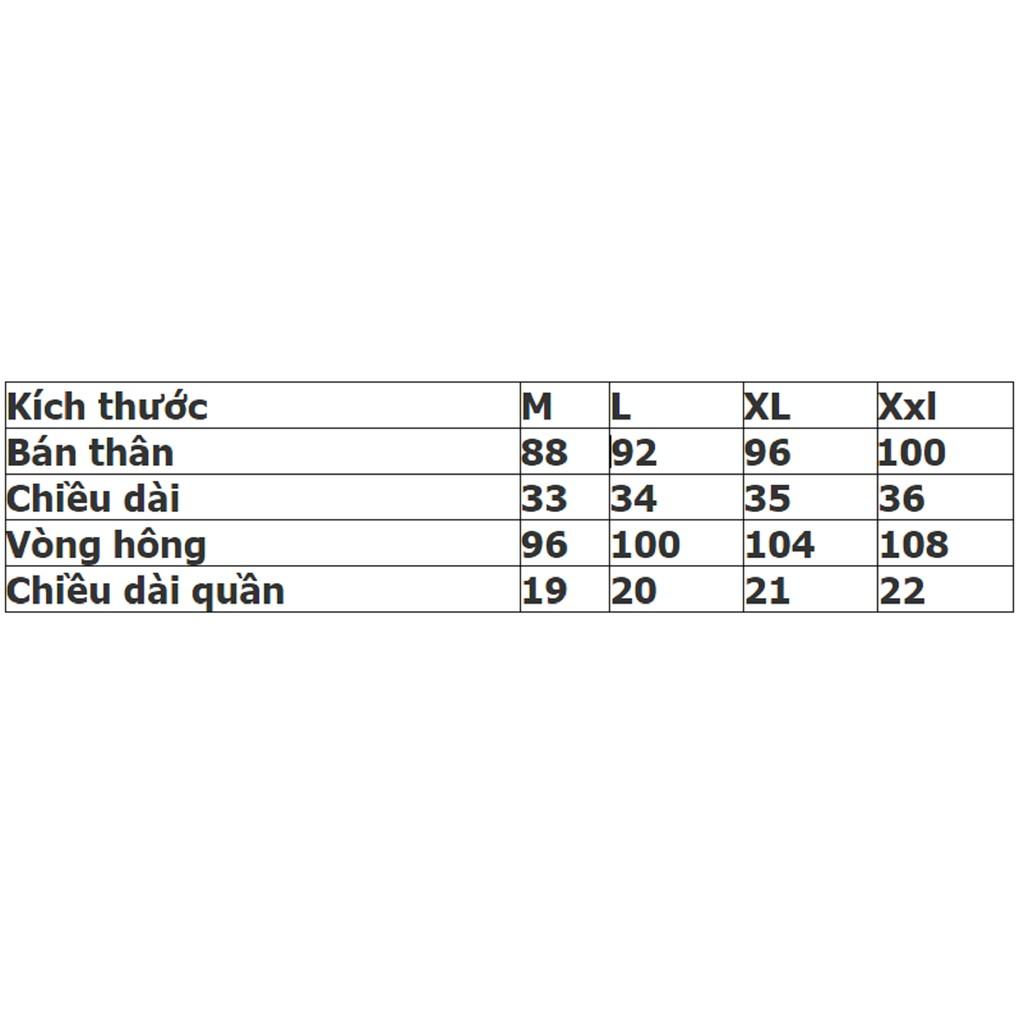Click the cell with value 22
Viewport: 1024px width, 1024px height.
(946, 590)
